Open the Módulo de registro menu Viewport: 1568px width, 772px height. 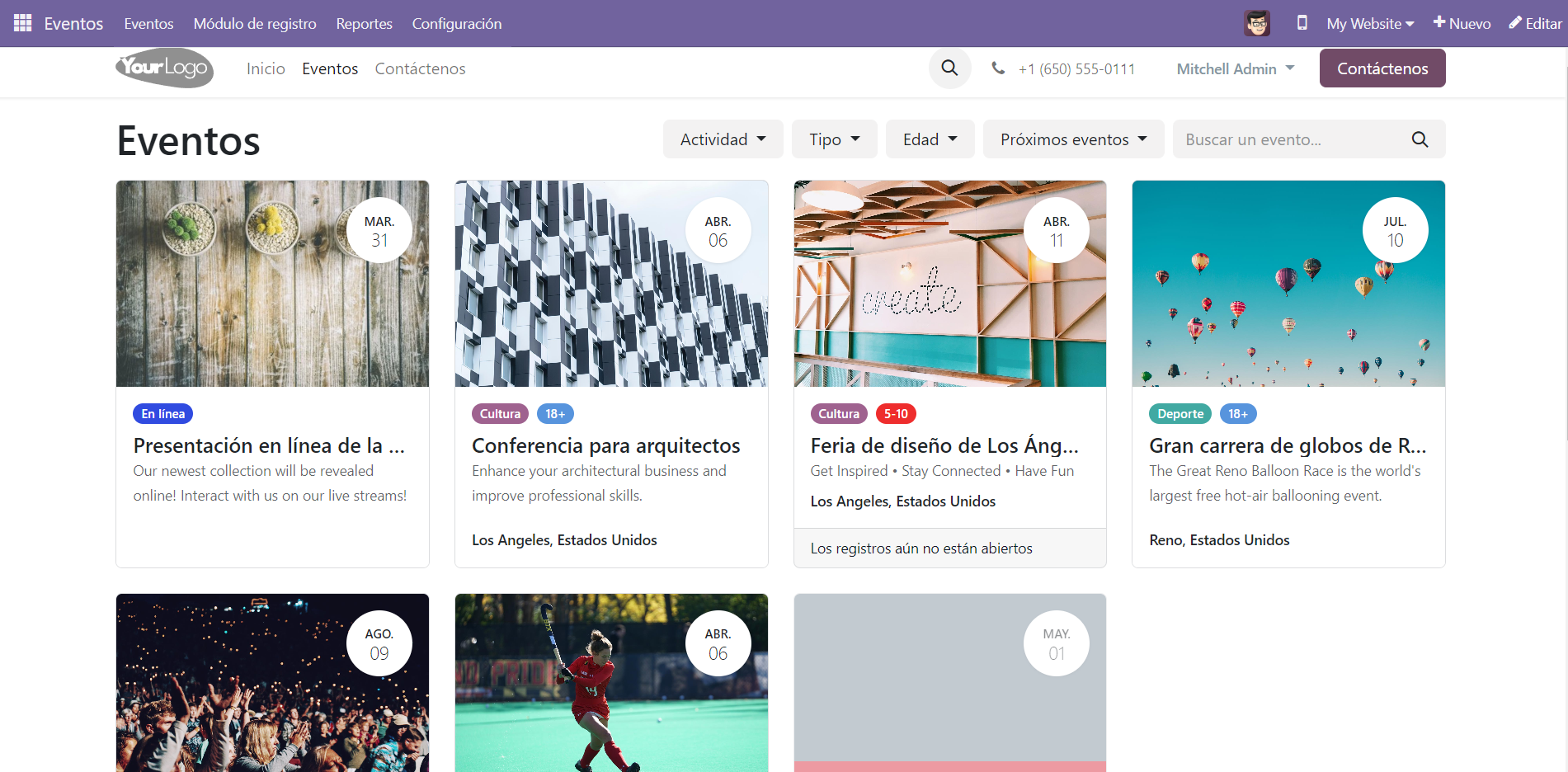pos(255,24)
